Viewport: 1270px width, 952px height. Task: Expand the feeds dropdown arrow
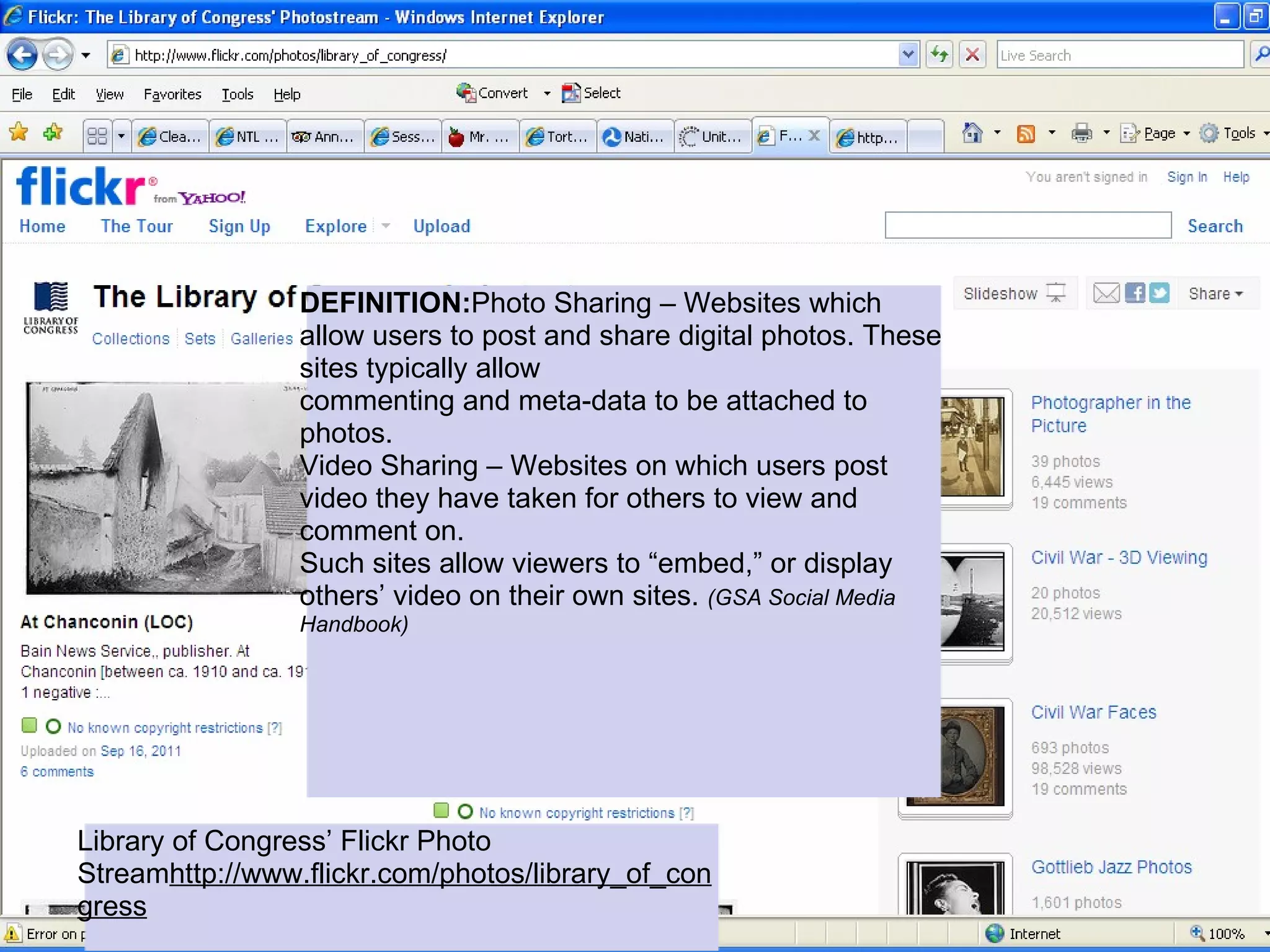click(1052, 133)
